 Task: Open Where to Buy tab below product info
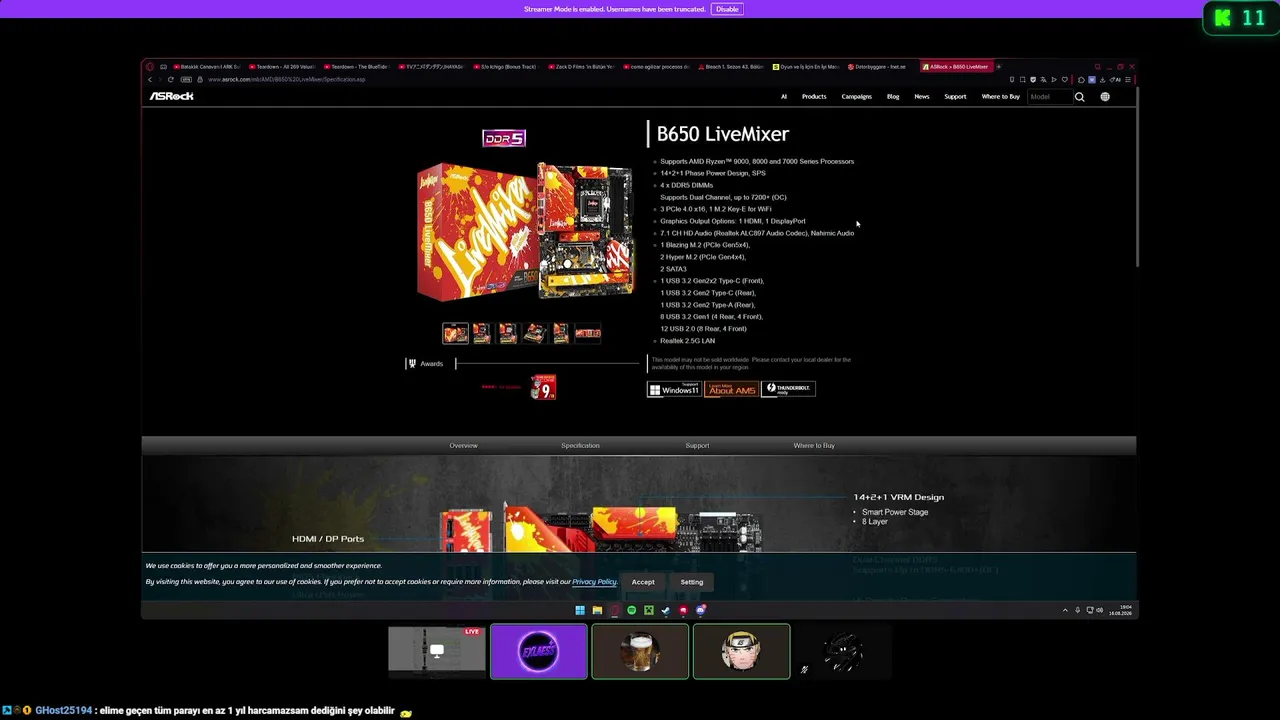coord(814,446)
